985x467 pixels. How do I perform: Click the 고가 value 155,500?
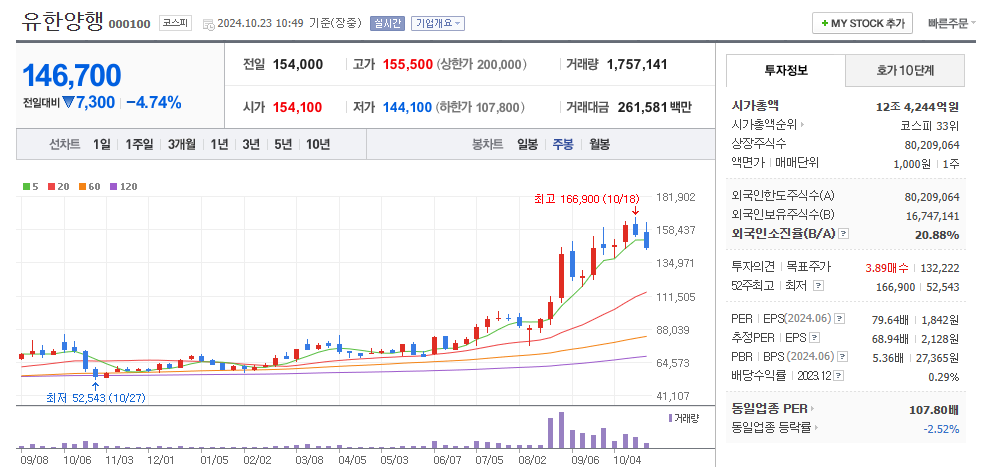click(x=406, y=64)
